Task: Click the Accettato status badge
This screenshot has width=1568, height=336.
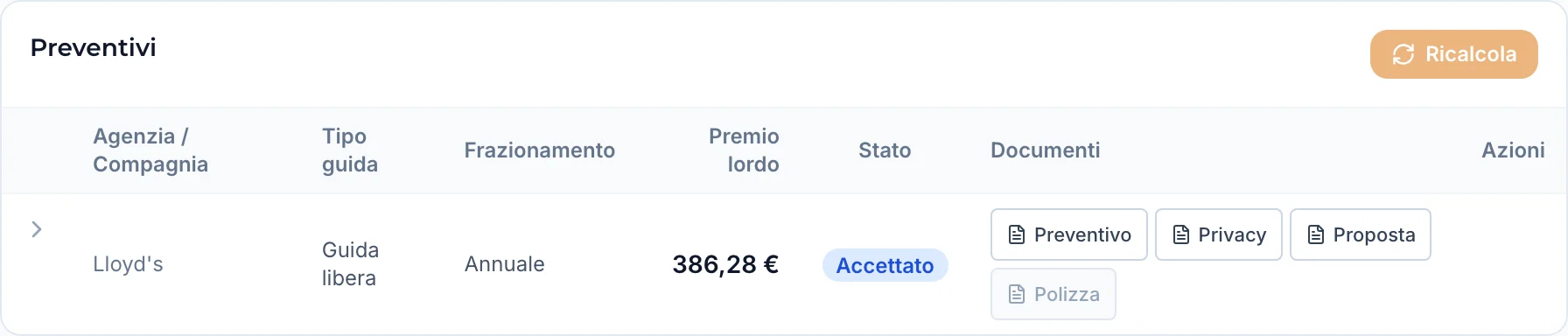Action: click(885, 265)
